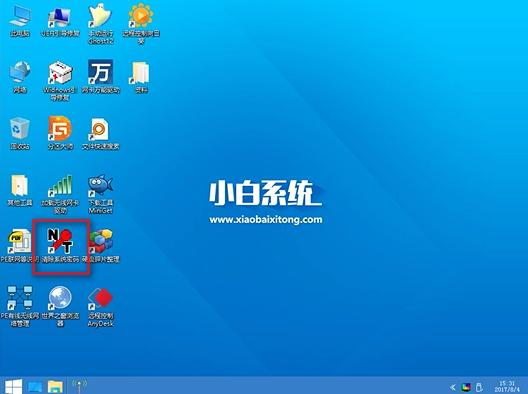Viewport: 528px width, 394px height.
Task: Open the PE wired wireless network manager icon
Action: click(20, 306)
